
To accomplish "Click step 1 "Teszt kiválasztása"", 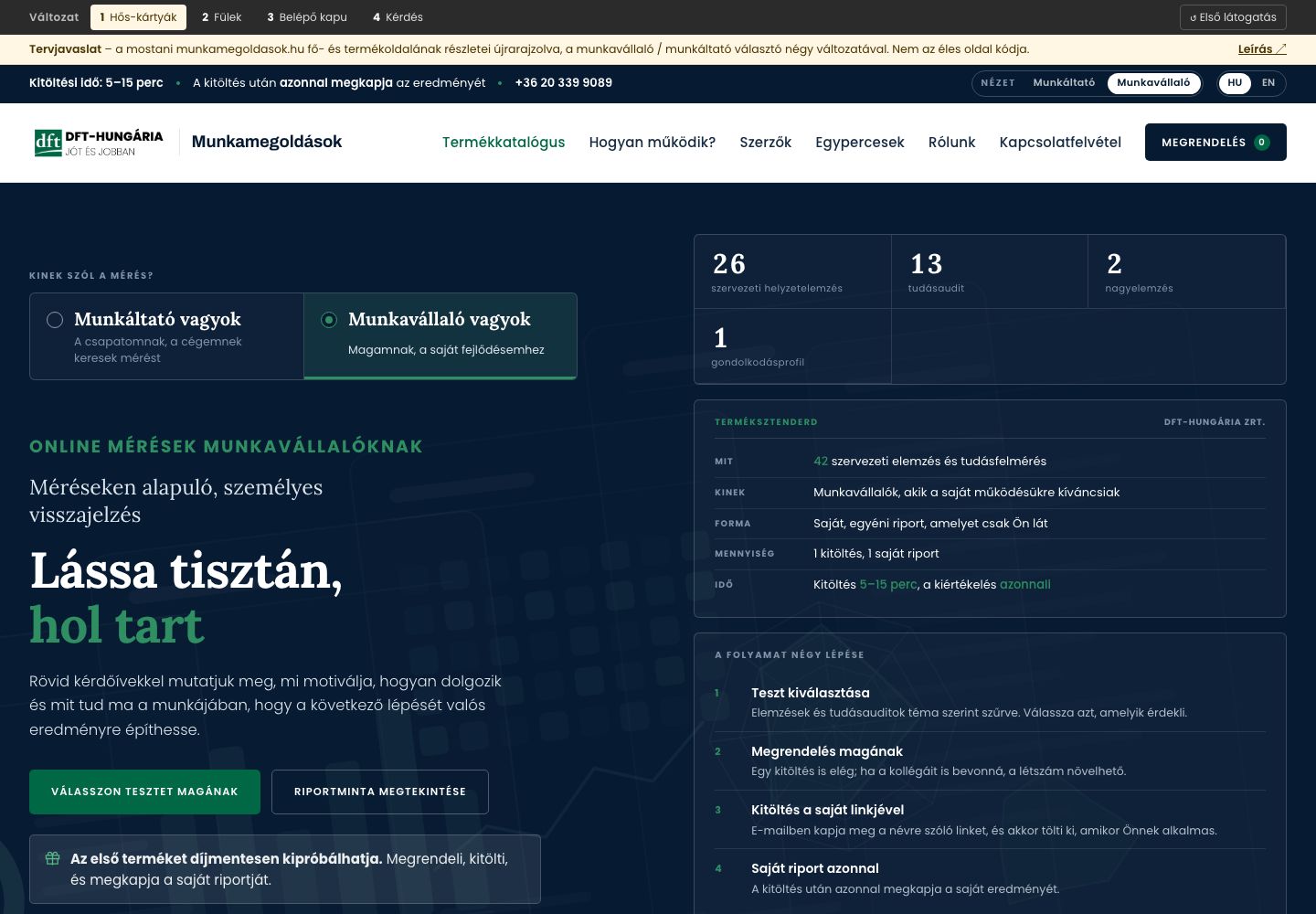I will tap(990, 702).
